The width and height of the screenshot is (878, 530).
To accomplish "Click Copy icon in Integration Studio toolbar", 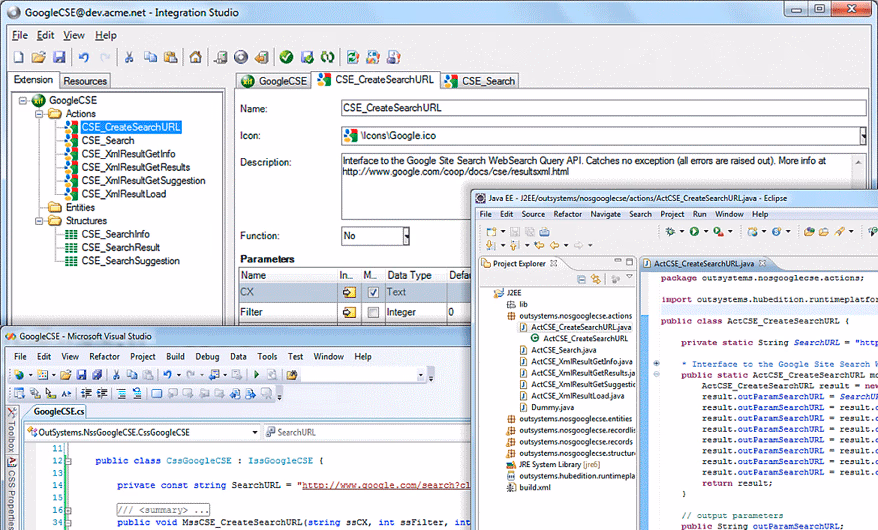I will [x=150, y=57].
